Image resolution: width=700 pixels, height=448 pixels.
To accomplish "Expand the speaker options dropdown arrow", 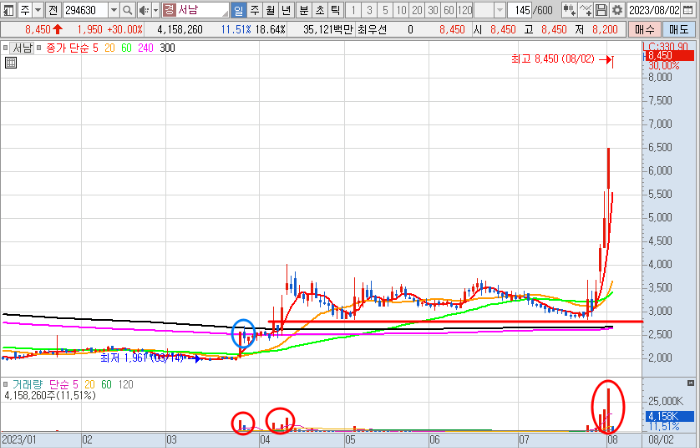I will tap(155, 10).
